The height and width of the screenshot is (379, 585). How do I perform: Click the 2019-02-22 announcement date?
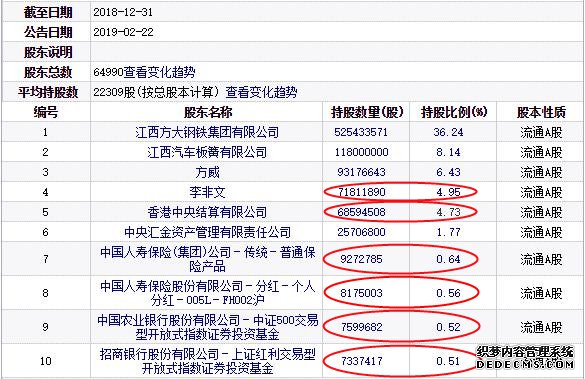[123, 32]
